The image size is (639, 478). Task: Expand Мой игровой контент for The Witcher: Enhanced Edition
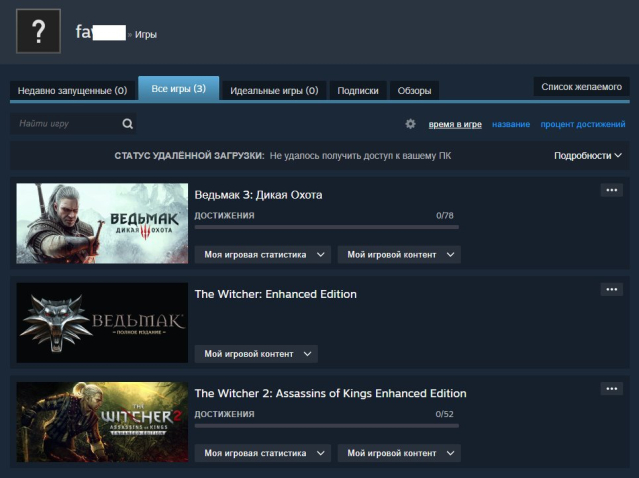tap(255, 354)
